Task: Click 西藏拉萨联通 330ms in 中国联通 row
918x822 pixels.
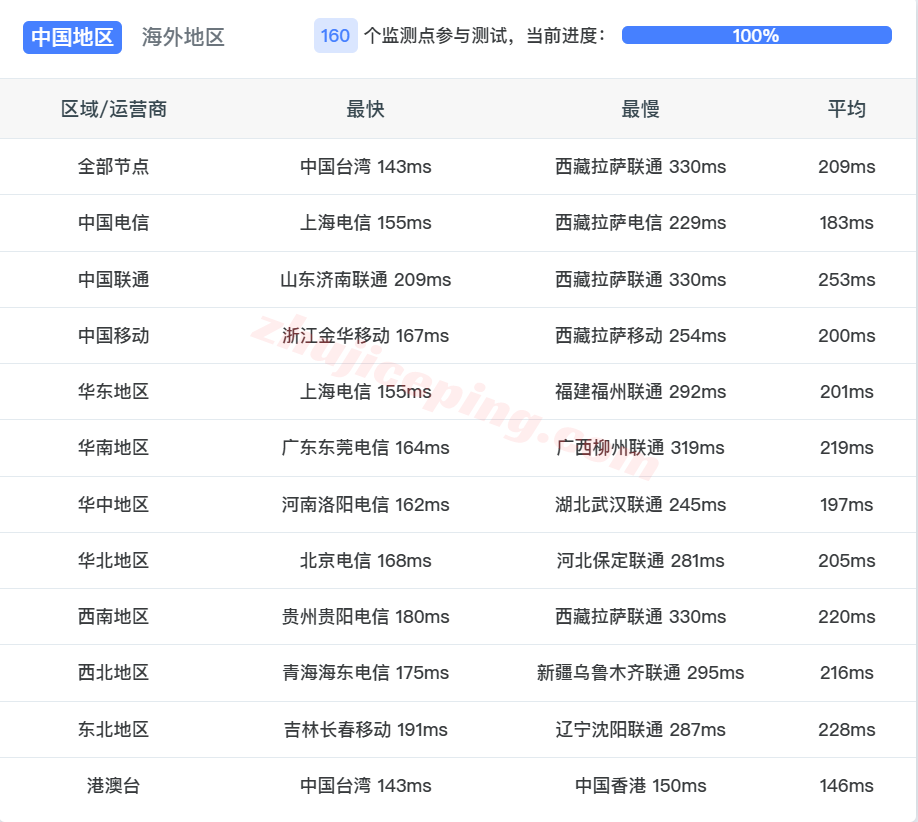Action: coord(640,279)
